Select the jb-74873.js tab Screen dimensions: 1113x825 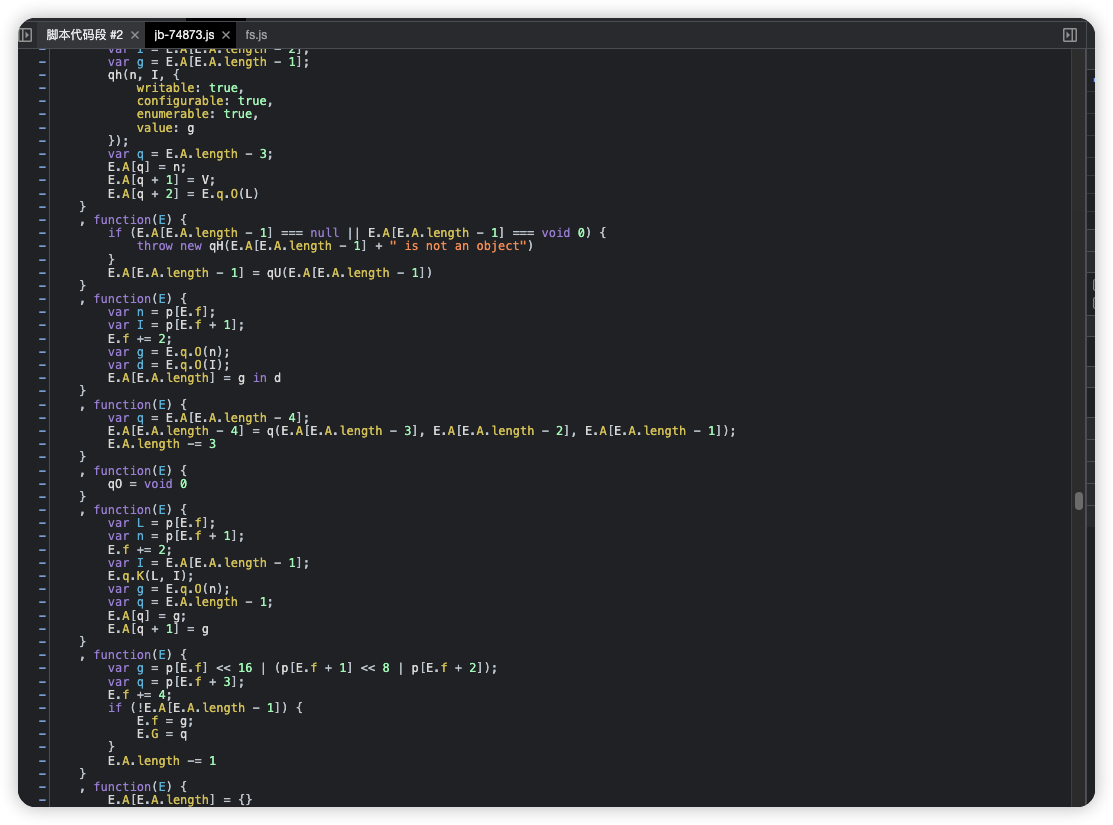183,35
